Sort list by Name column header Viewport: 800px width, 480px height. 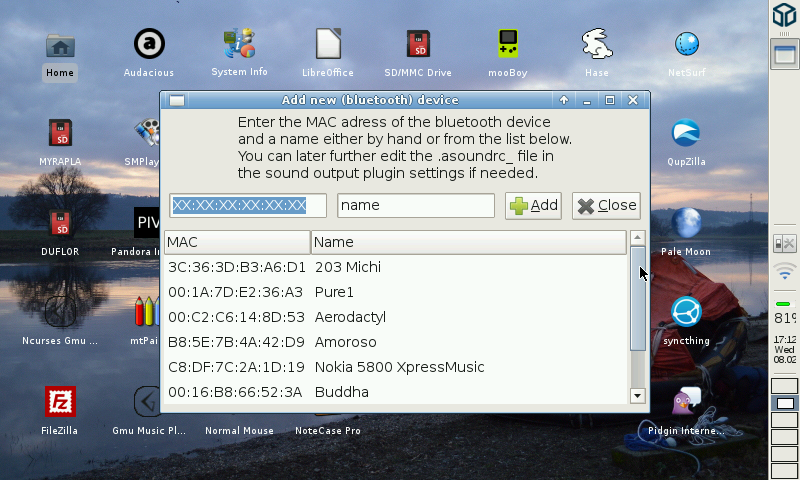tap(467, 242)
